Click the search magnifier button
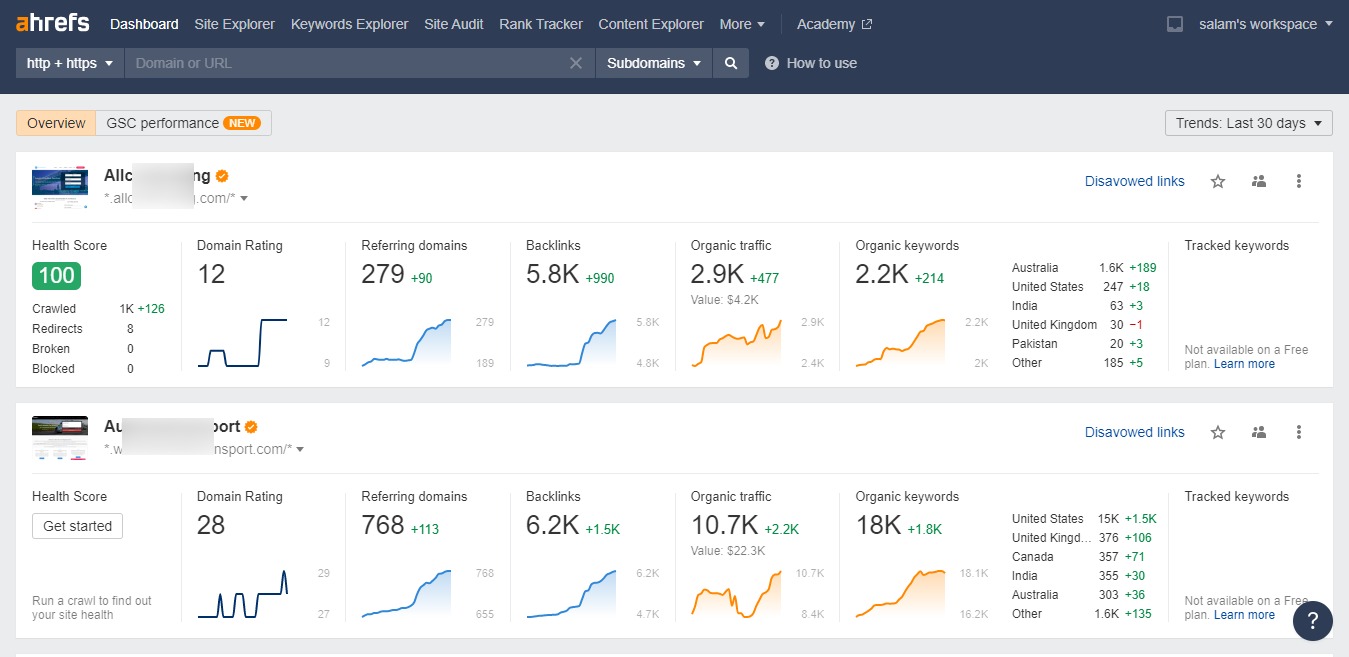This screenshot has width=1349, height=657. tap(731, 63)
